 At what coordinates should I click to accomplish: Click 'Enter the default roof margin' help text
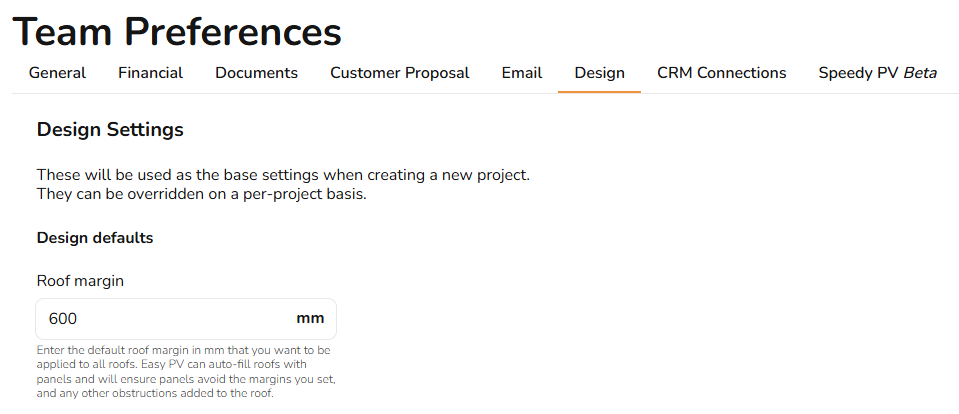(x=183, y=351)
